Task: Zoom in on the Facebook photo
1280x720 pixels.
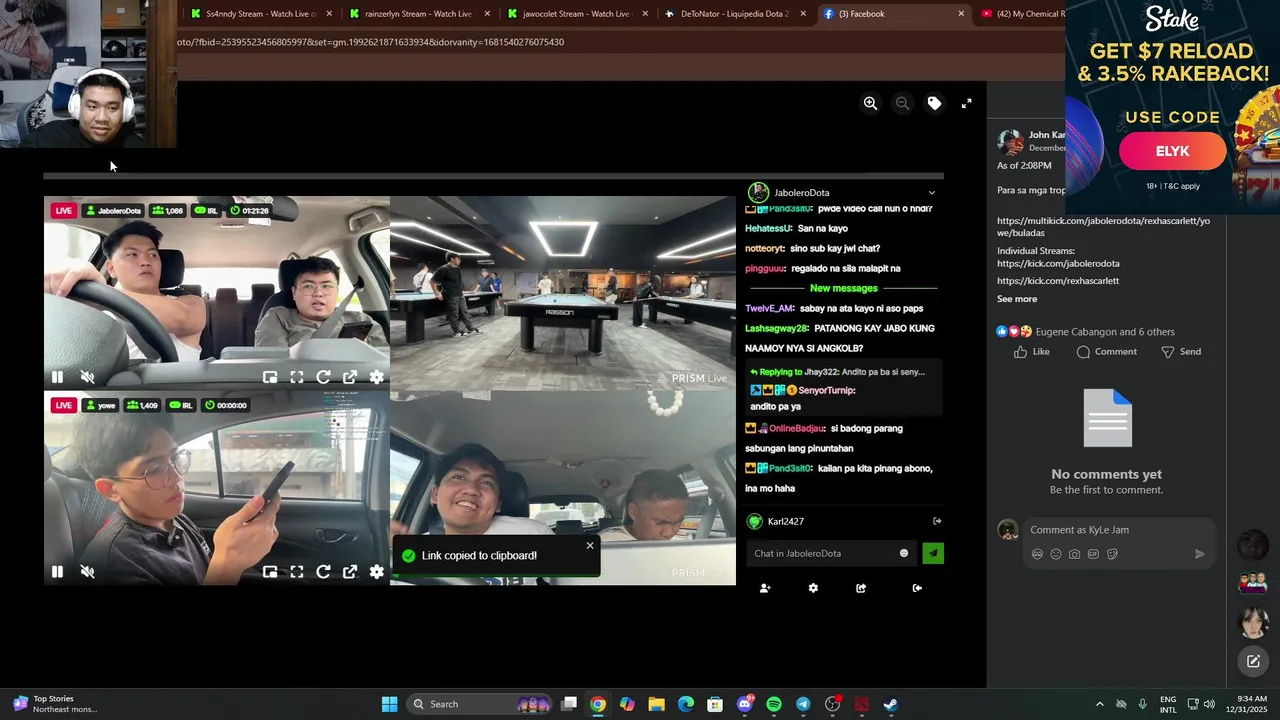Action: tap(870, 103)
